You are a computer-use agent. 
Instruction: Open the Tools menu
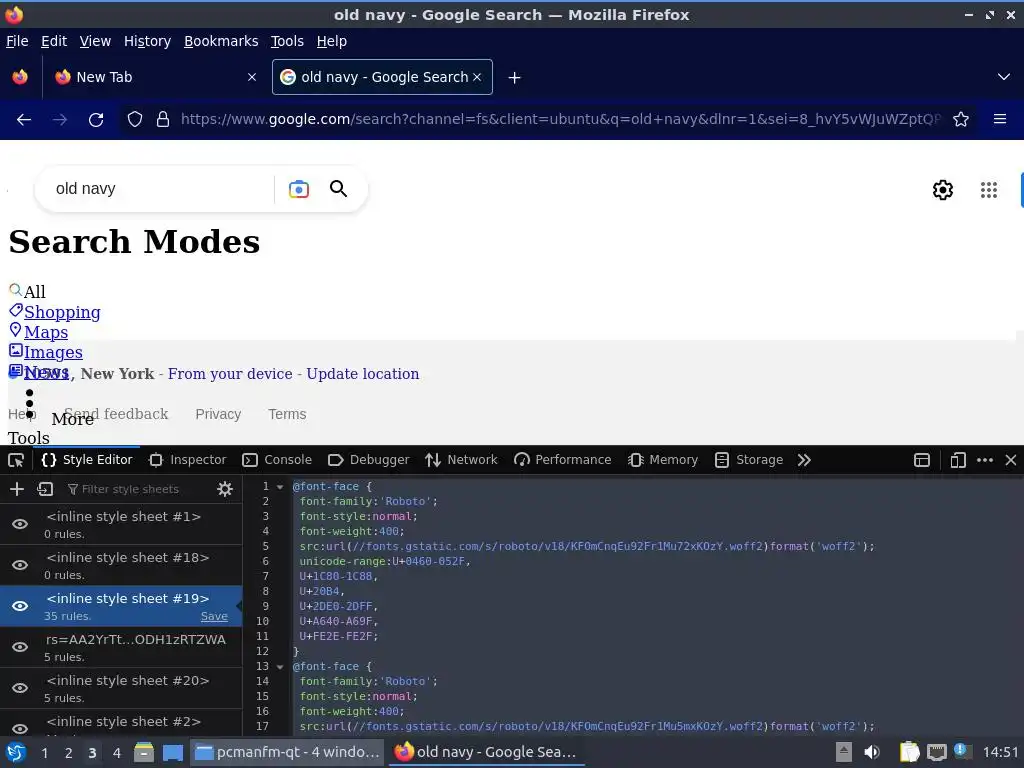[287, 41]
